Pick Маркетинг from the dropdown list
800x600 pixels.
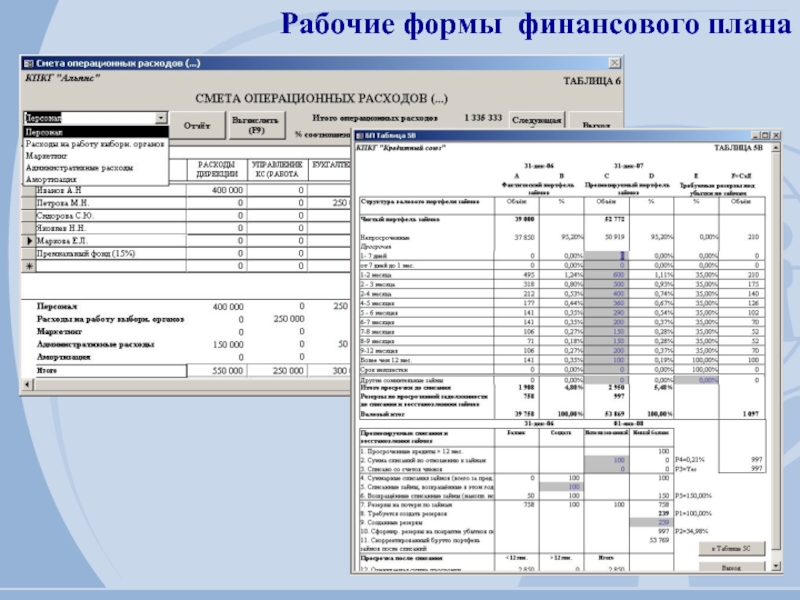click(96, 156)
